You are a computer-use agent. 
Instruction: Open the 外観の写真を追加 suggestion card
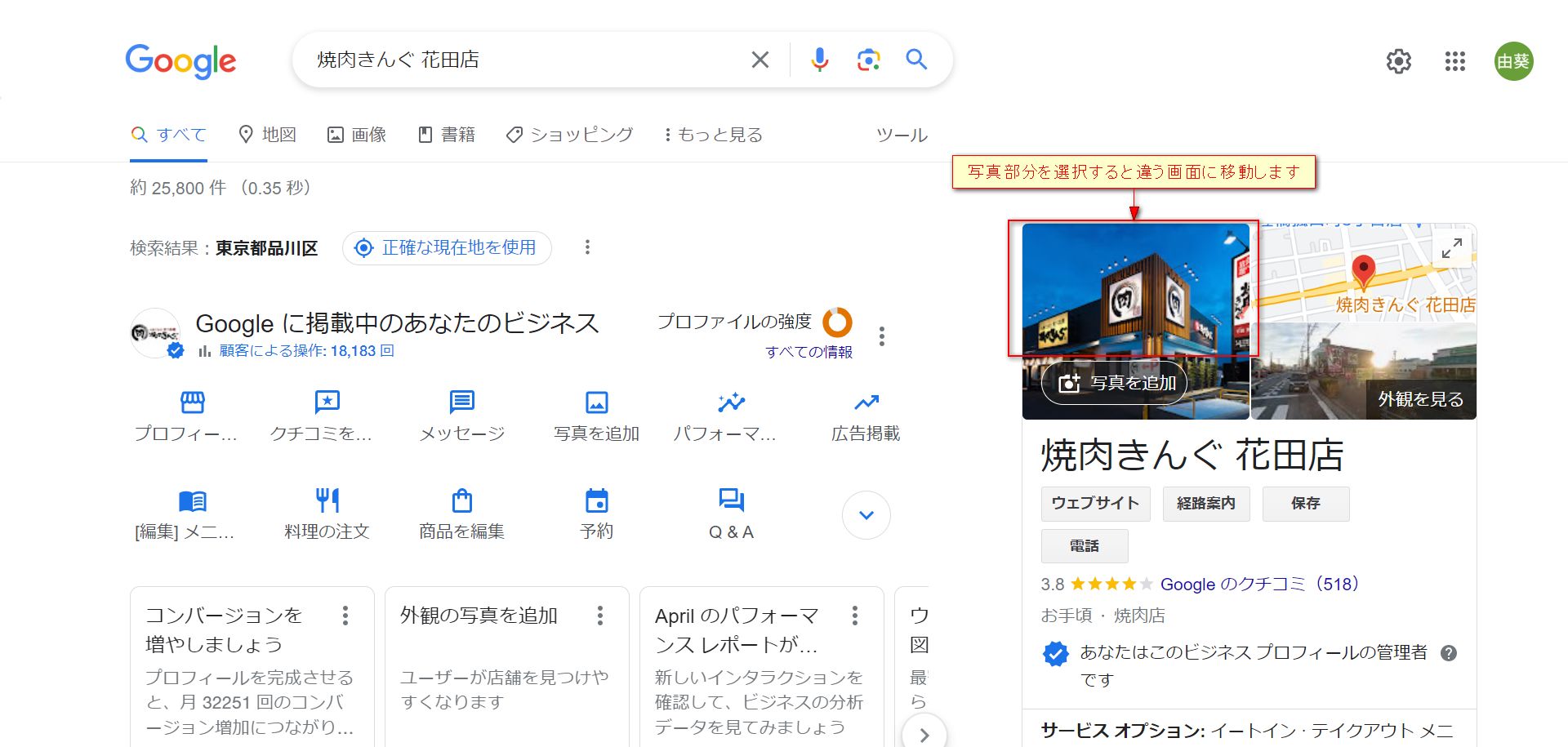507,667
